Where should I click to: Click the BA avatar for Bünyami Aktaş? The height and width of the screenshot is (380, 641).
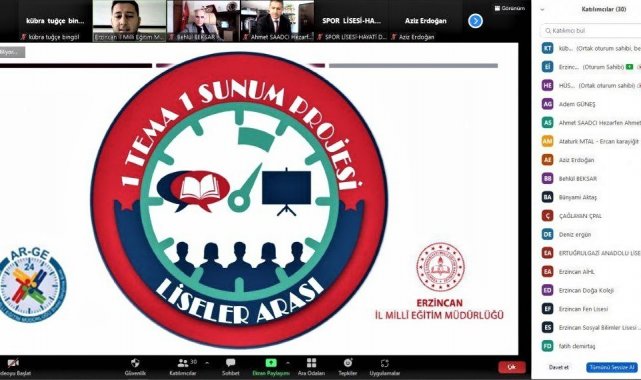[547, 197]
